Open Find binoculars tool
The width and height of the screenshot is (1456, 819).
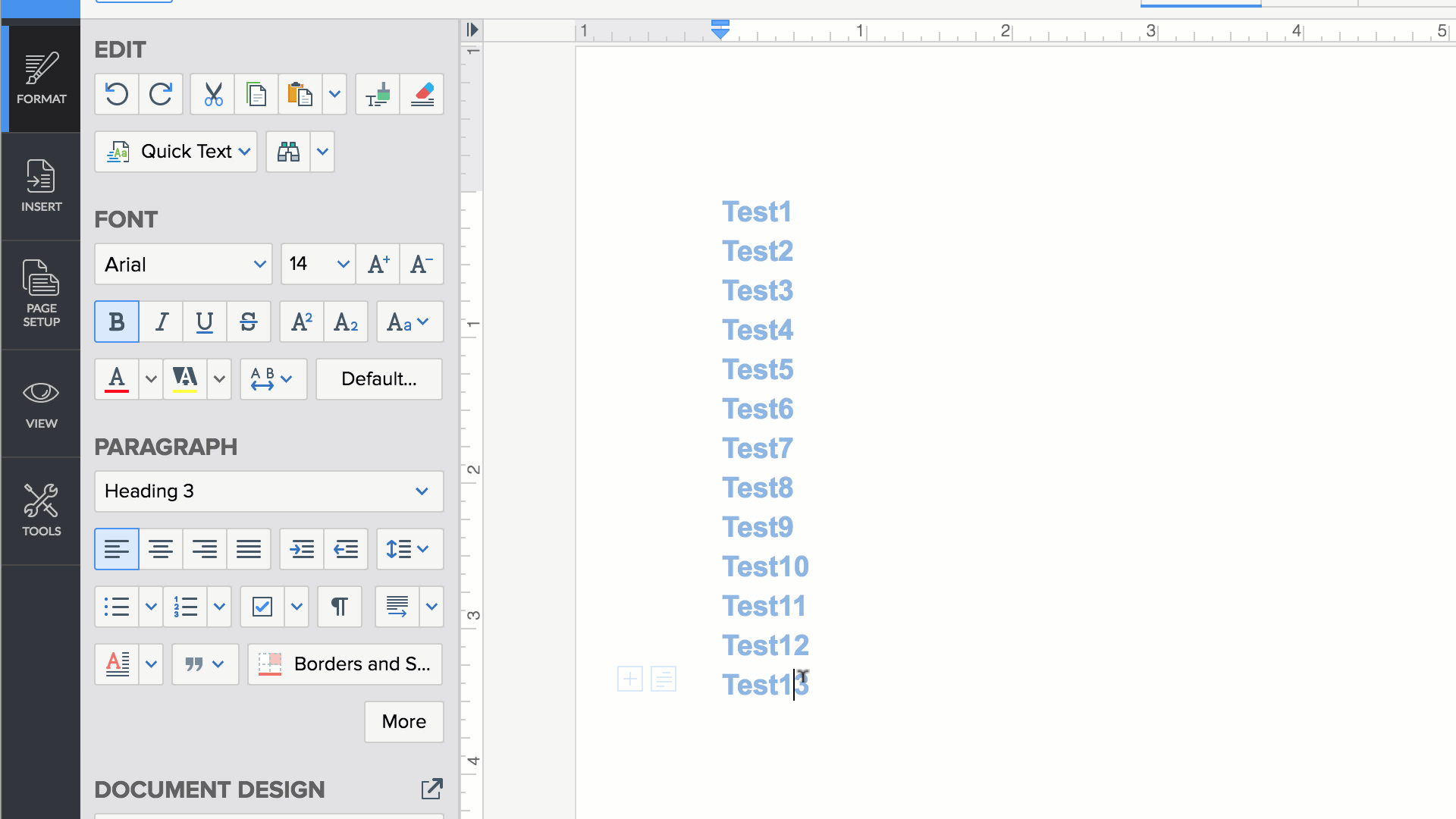[288, 152]
